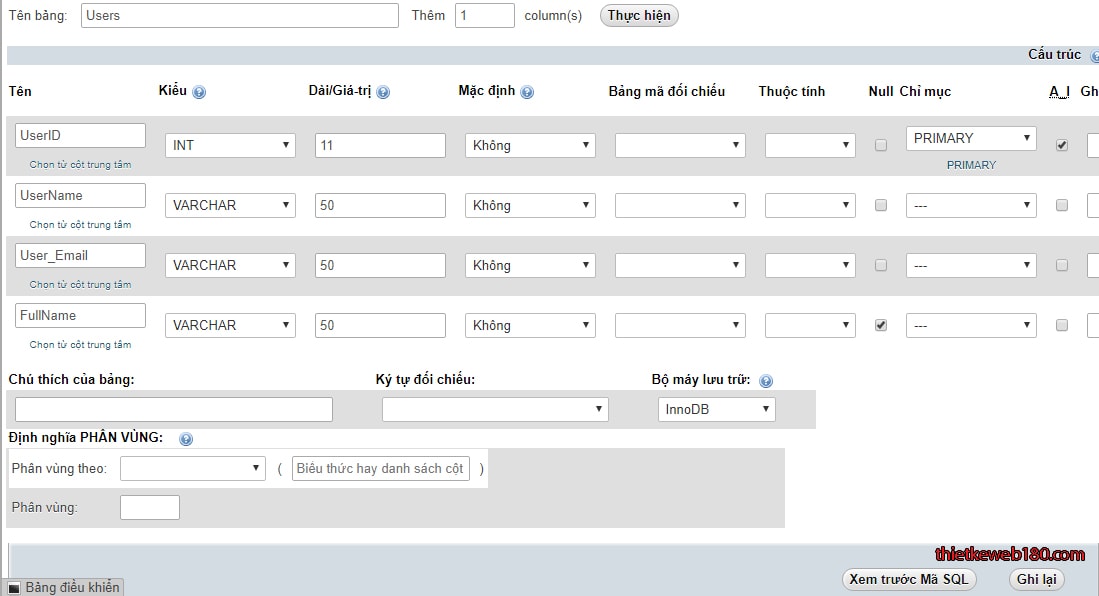The height and width of the screenshot is (596, 1099).
Task: Click the Thực hiện button
Action: [639, 16]
